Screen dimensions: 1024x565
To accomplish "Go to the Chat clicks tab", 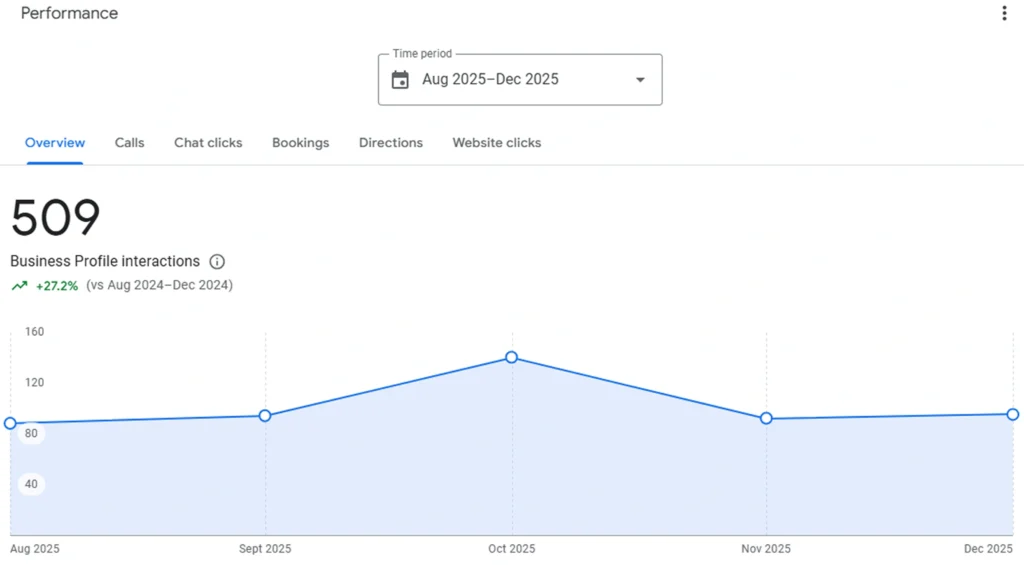I will click(x=208, y=143).
